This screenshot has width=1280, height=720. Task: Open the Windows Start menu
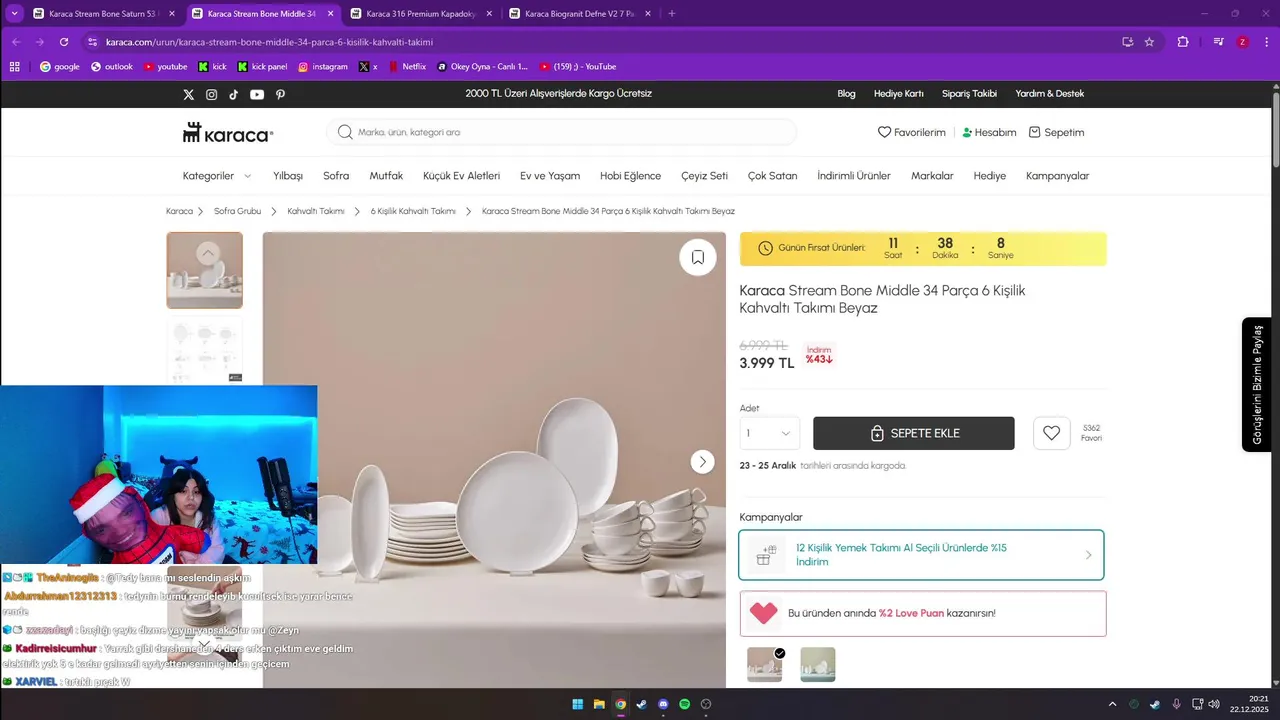pyautogui.click(x=578, y=704)
